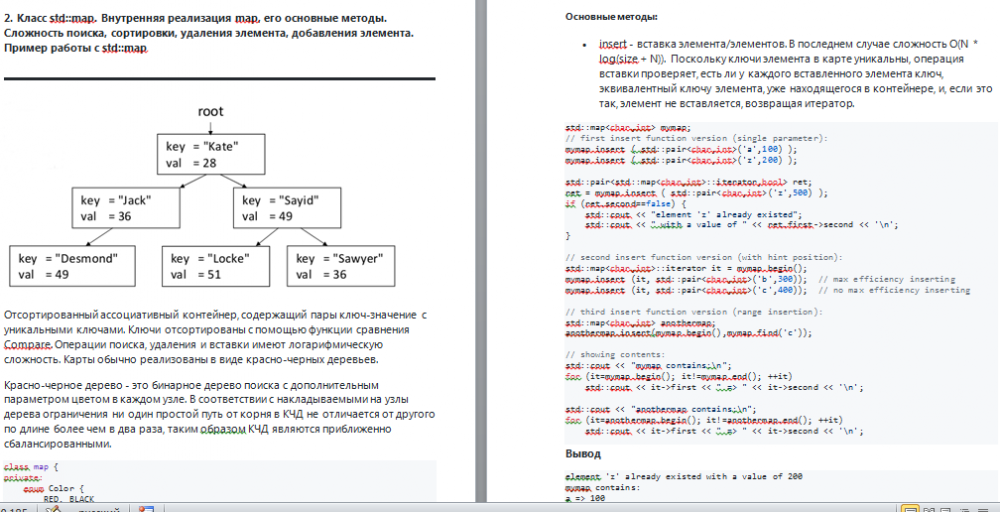The width and height of the screenshot is (1000, 512).
Task: Switch to Full Screen Reading view
Action: pyautogui.click(x=929, y=508)
